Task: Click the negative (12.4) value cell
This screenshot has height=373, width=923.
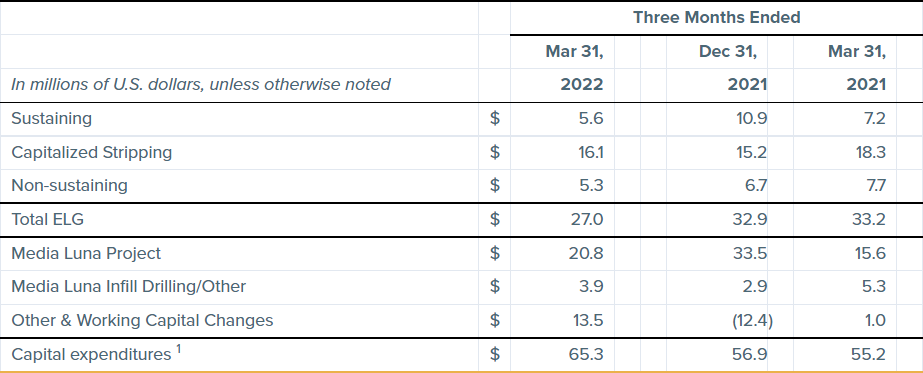Action: coord(752,321)
